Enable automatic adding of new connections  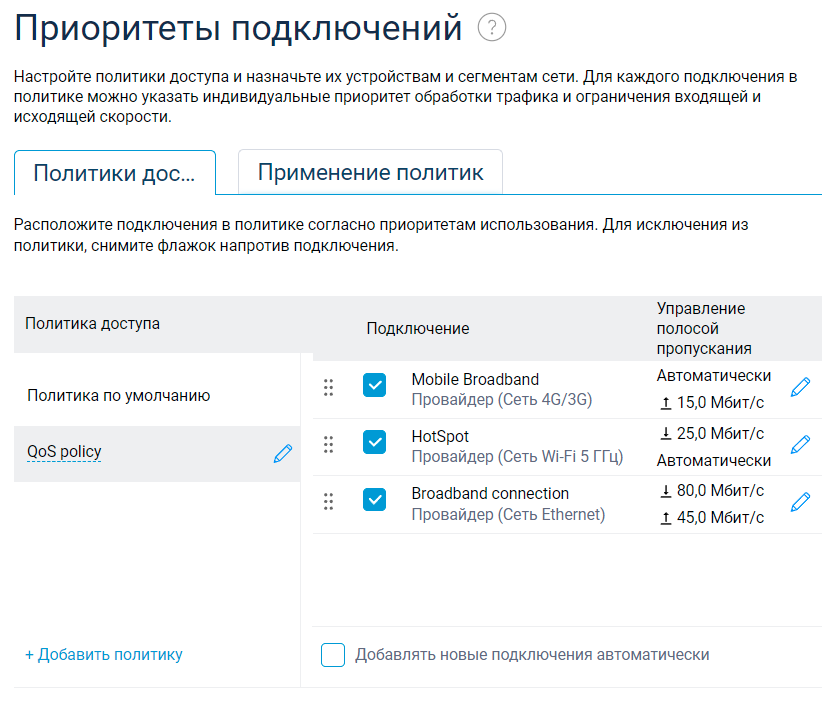coord(332,654)
